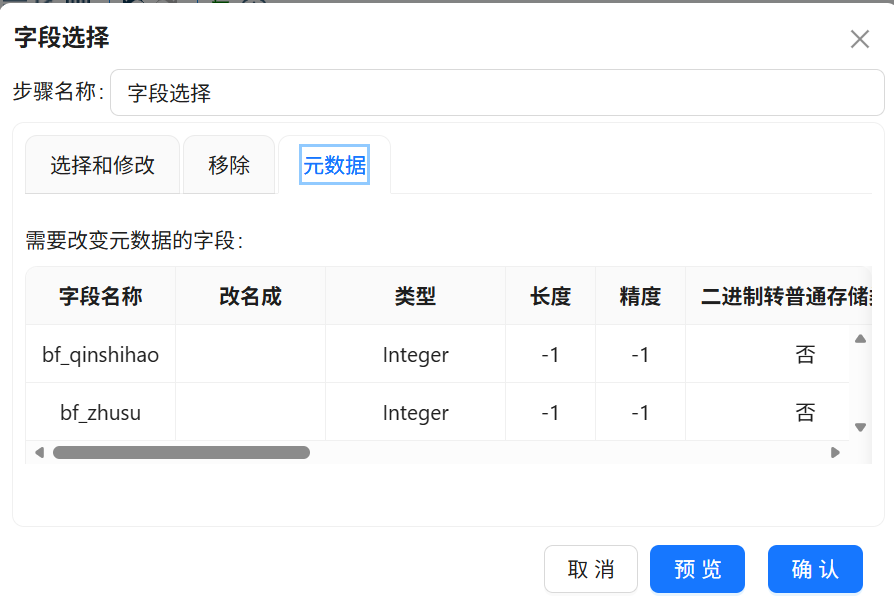Screen dimensions: 894x613
Task: Click the 改名成 column header
Action: [250, 296]
